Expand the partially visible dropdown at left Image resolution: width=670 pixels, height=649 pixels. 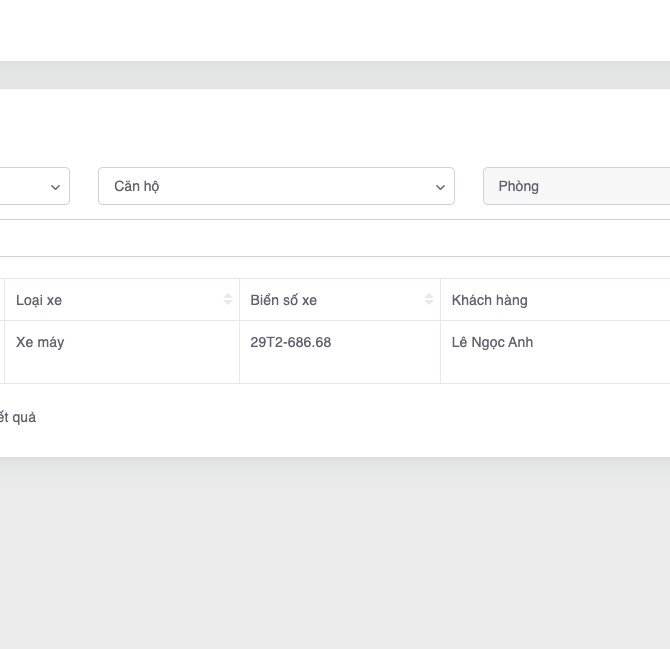[x=30, y=186]
